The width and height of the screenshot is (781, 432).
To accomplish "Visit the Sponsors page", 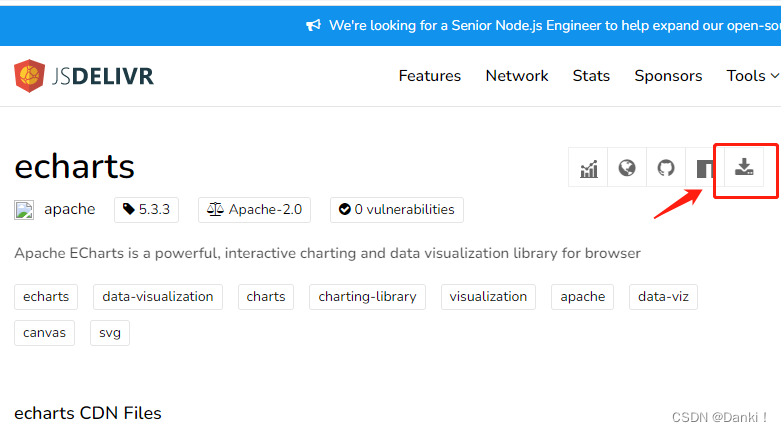I will [x=668, y=76].
